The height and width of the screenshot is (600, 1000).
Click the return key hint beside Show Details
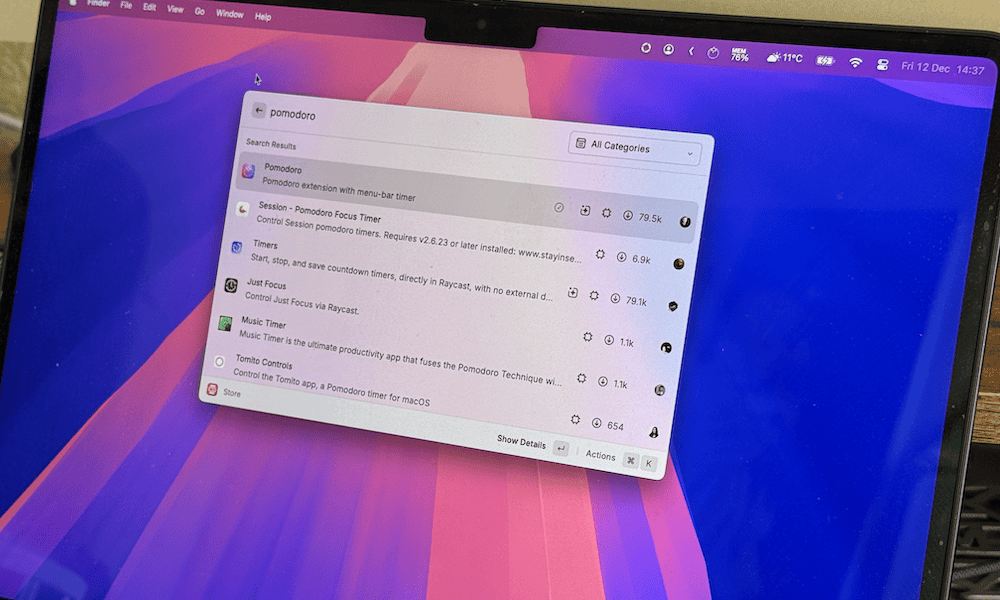[561, 448]
